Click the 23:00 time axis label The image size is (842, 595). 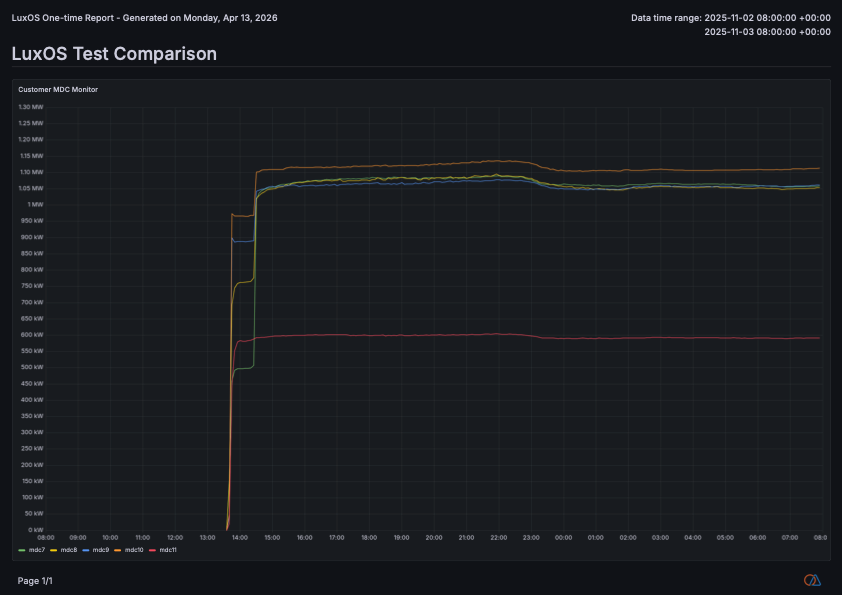click(531, 538)
